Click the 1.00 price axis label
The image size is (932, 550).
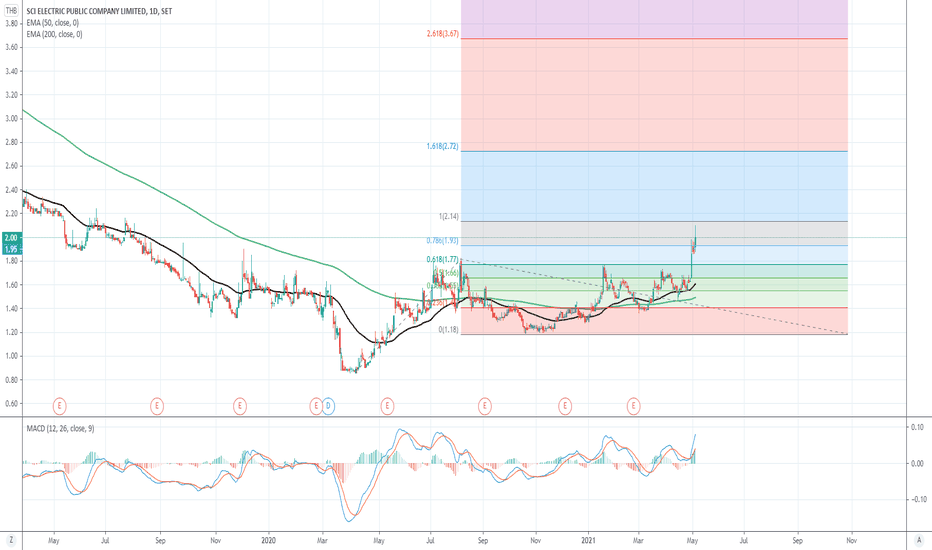tap(11, 356)
